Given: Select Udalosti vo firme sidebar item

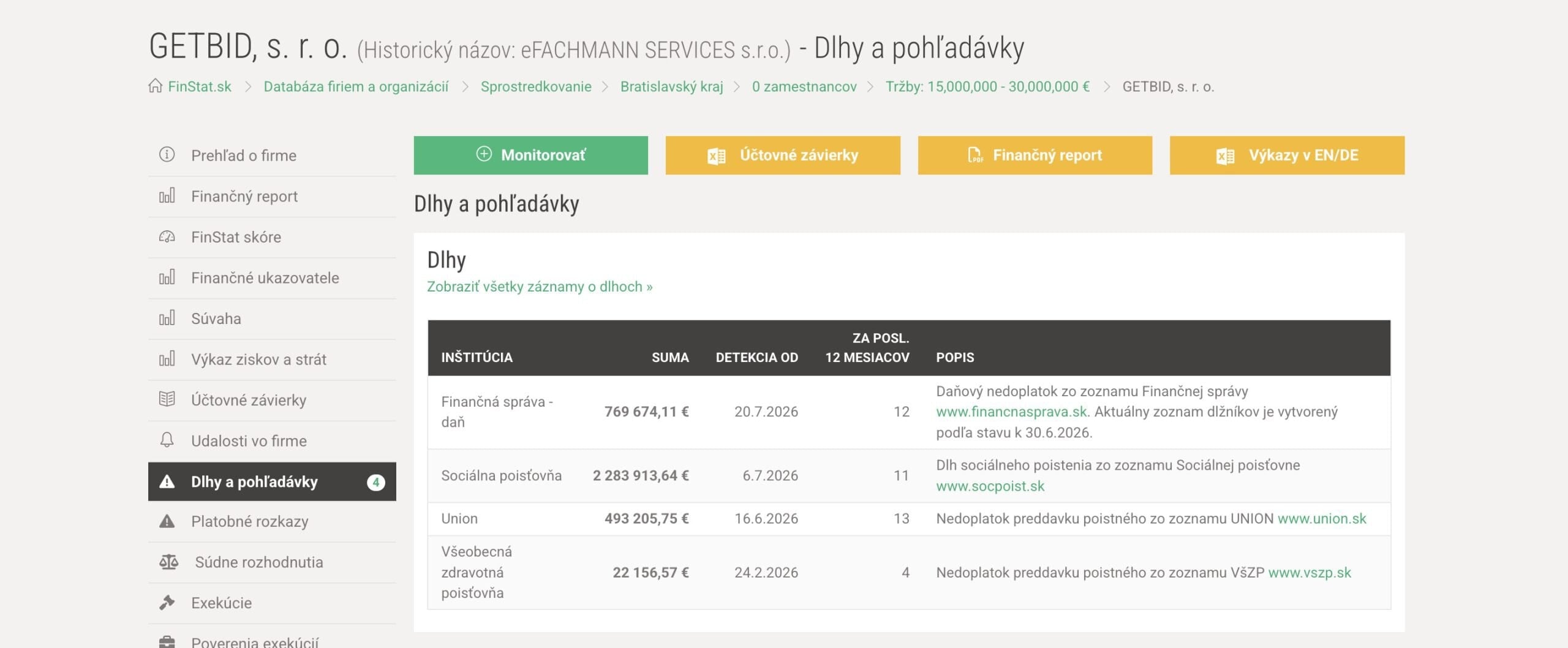Looking at the screenshot, I should click(x=272, y=441).
